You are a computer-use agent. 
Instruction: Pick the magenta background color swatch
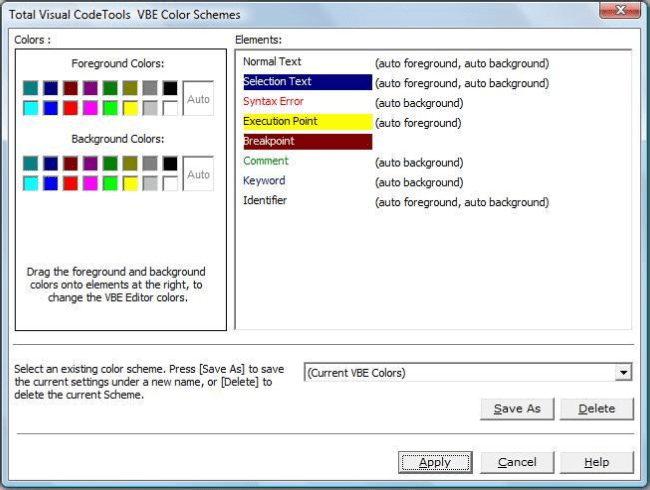click(90, 184)
